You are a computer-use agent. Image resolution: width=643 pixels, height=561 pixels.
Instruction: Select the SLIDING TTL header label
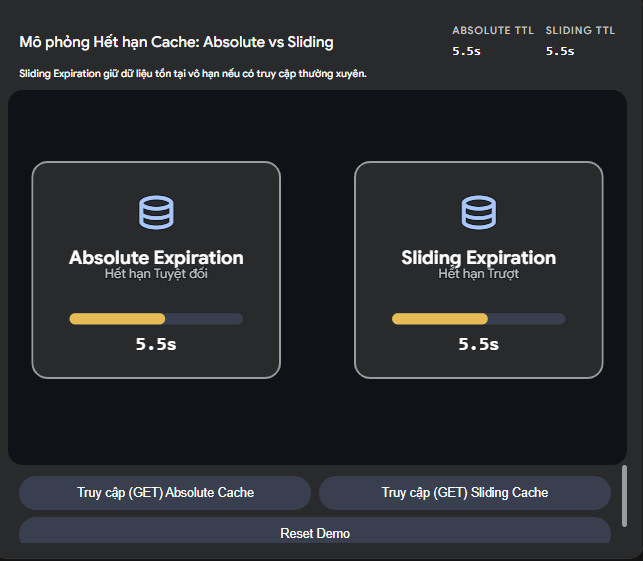coord(580,31)
